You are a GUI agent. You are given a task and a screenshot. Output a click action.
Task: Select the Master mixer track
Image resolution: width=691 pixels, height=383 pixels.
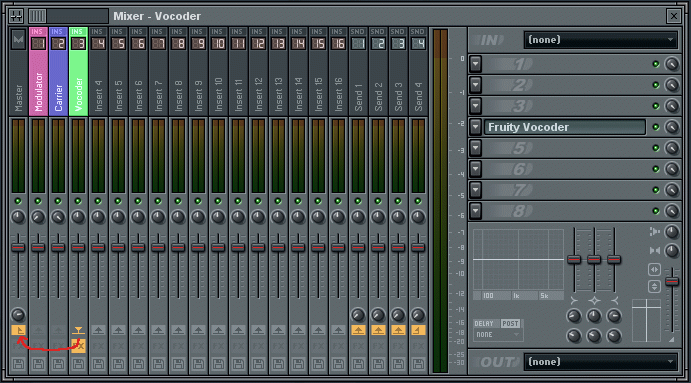(18, 71)
